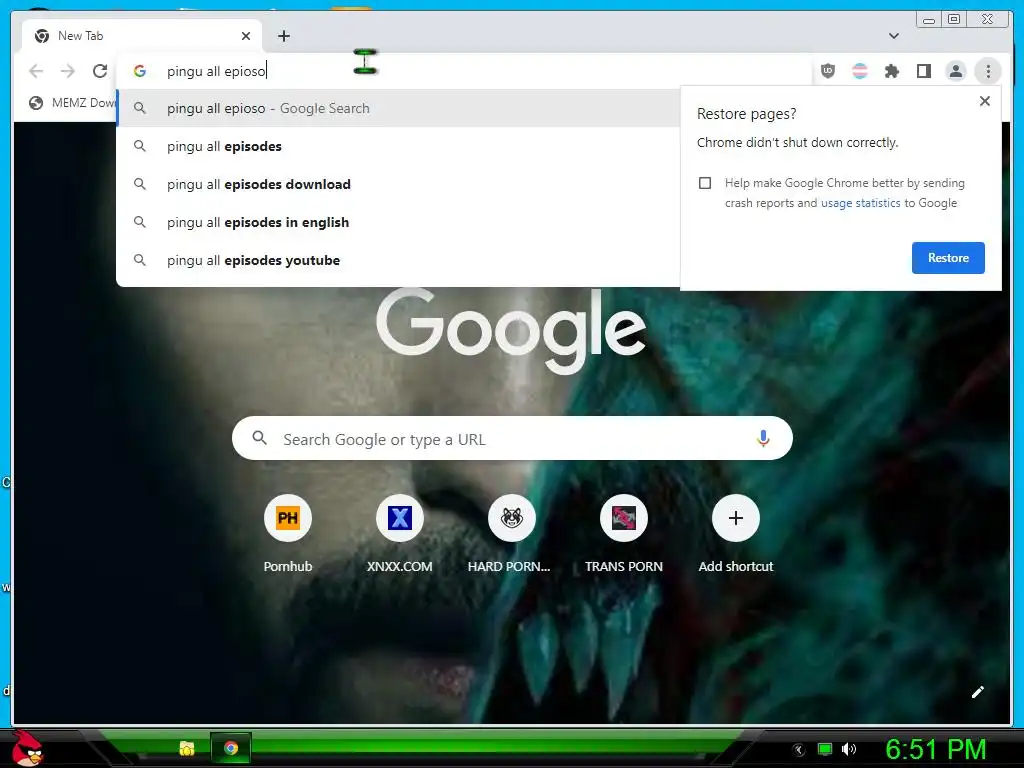1024x768 pixels.
Task: Expand the tab search chevron
Action: click(894, 36)
